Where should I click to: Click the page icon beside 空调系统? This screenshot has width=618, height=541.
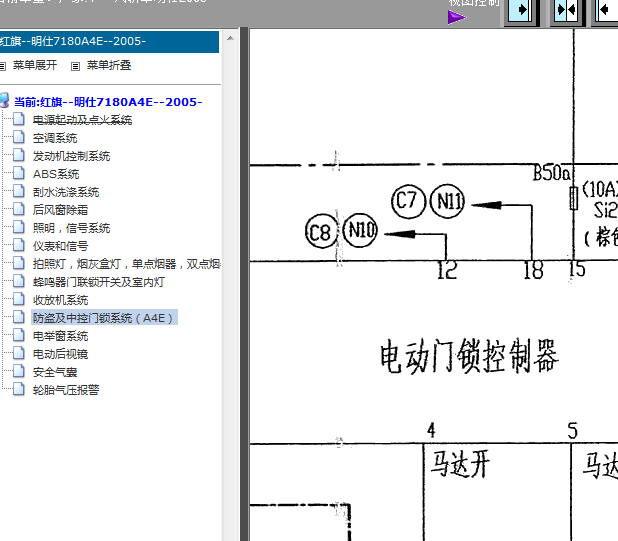click(x=19, y=137)
